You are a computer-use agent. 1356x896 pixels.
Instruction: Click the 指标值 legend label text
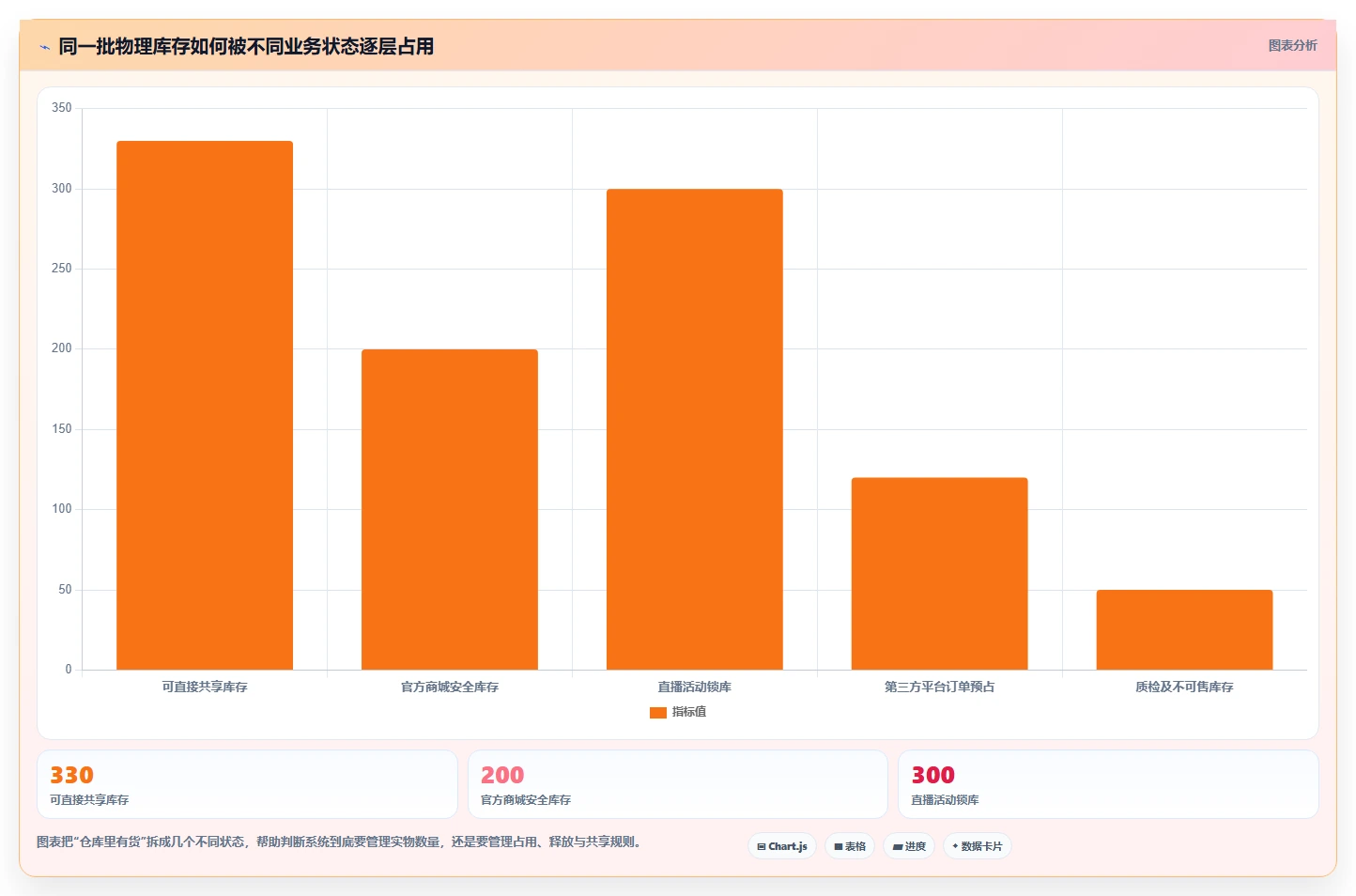pos(689,712)
